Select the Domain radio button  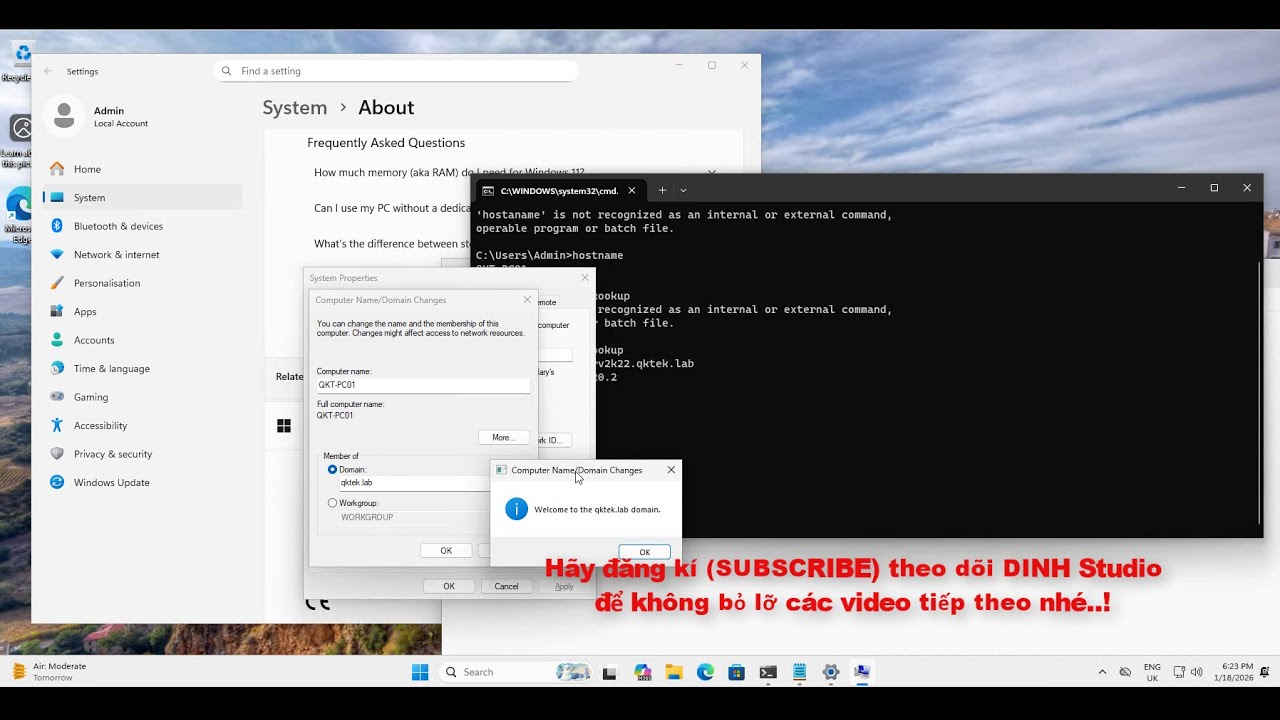333,469
